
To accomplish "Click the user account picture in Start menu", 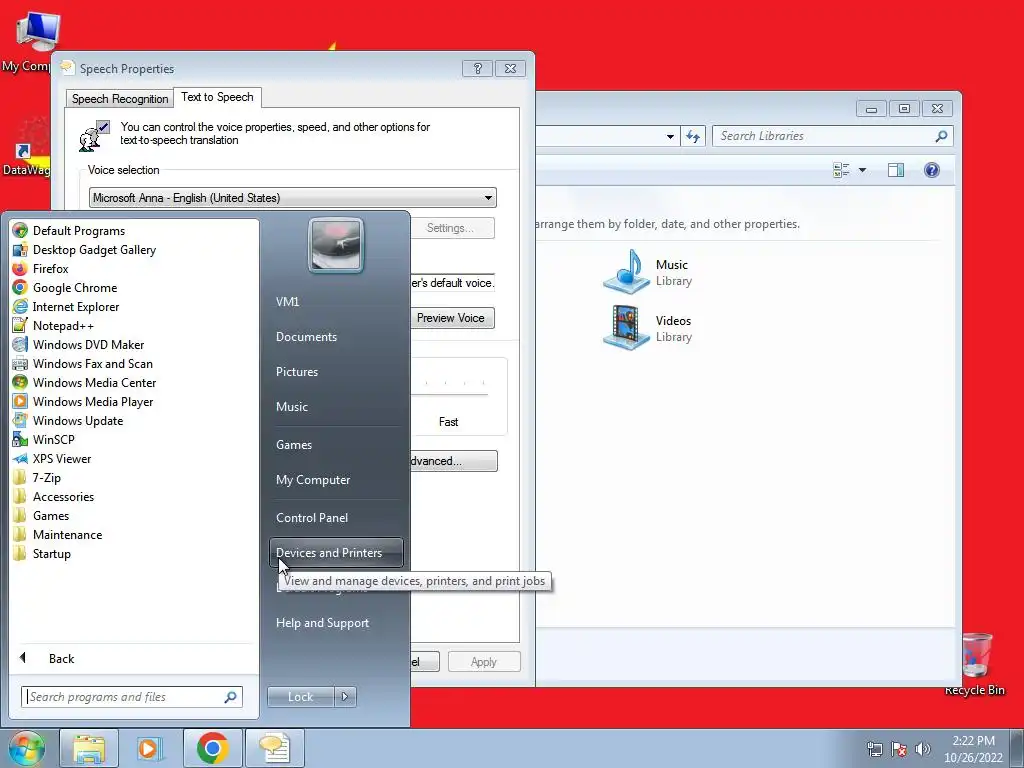I will [336, 245].
